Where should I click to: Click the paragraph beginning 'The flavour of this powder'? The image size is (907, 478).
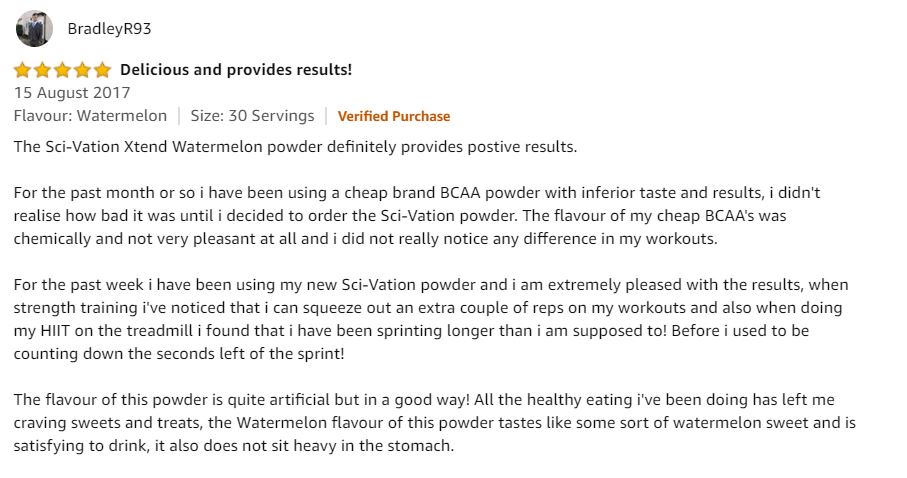point(434,422)
